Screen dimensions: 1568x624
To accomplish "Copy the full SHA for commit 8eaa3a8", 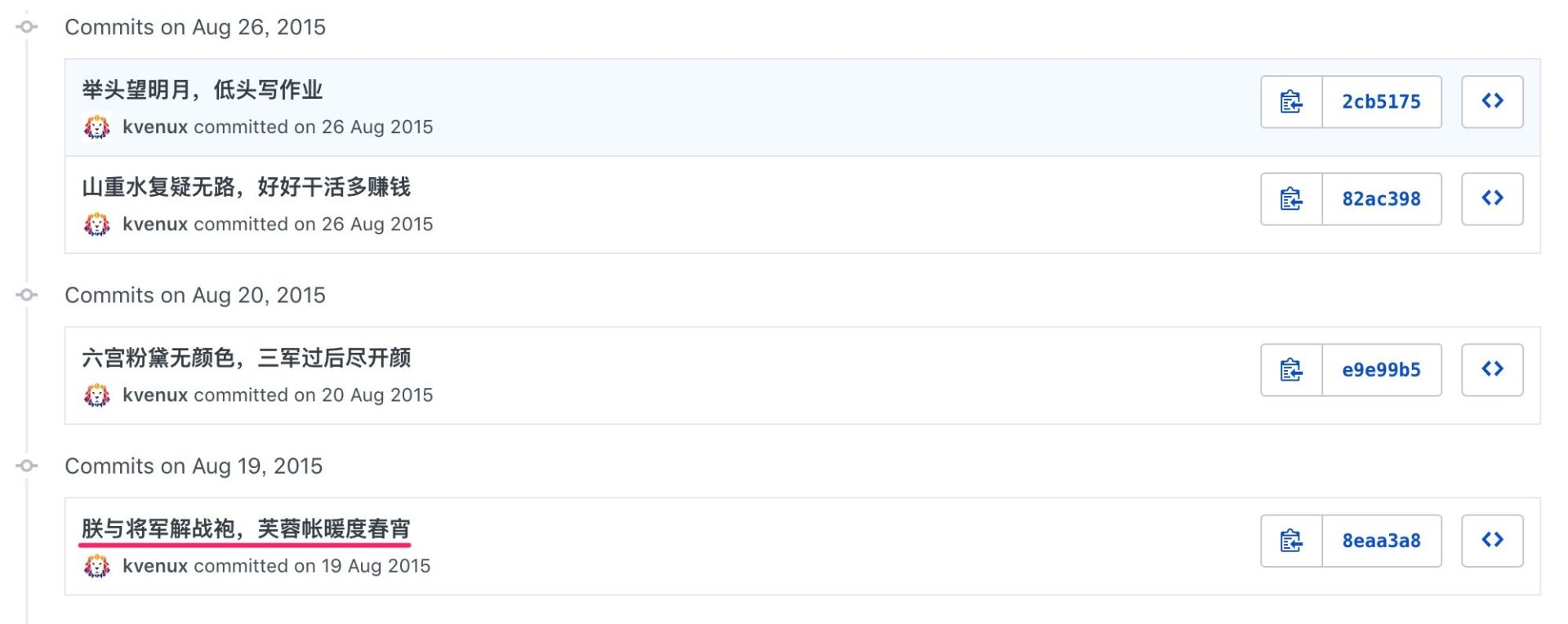I will click(1291, 541).
